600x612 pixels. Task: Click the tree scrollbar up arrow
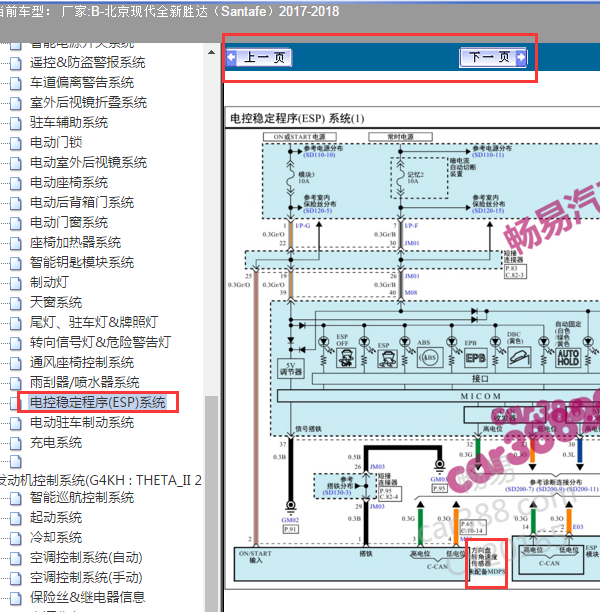(x=211, y=52)
